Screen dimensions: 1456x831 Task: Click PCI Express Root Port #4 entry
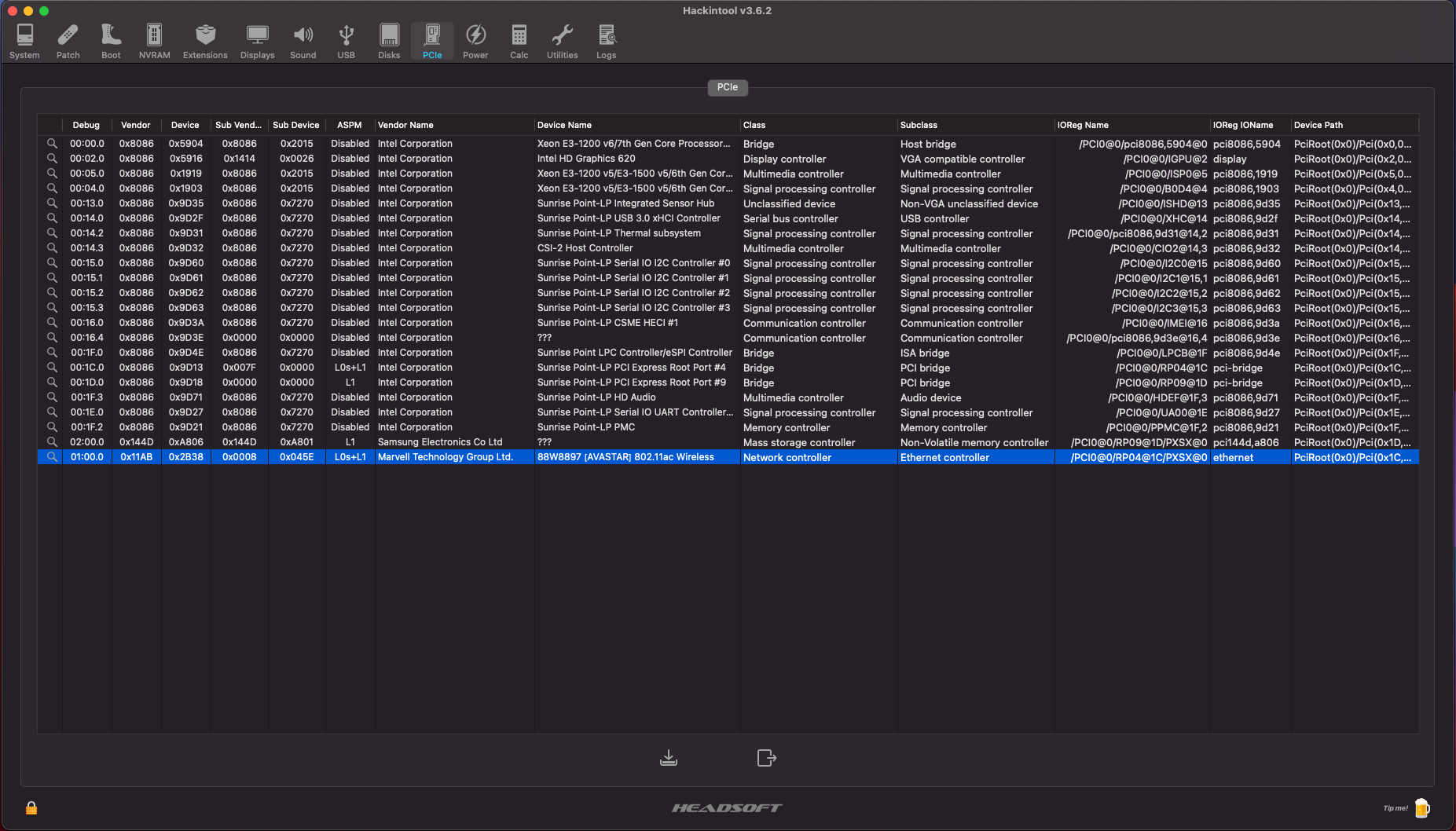[x=632, y=368]
